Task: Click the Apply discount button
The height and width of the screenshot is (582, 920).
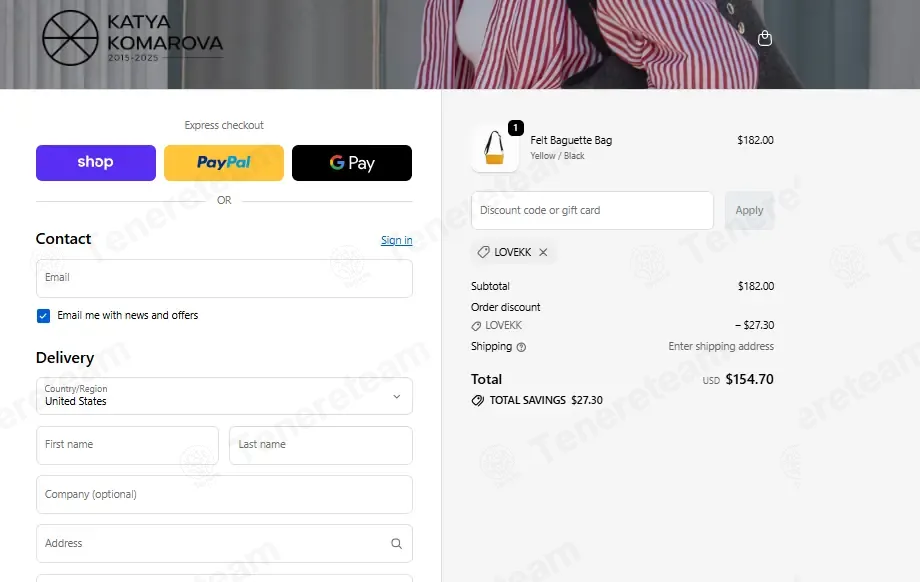Action: [749, 210]
